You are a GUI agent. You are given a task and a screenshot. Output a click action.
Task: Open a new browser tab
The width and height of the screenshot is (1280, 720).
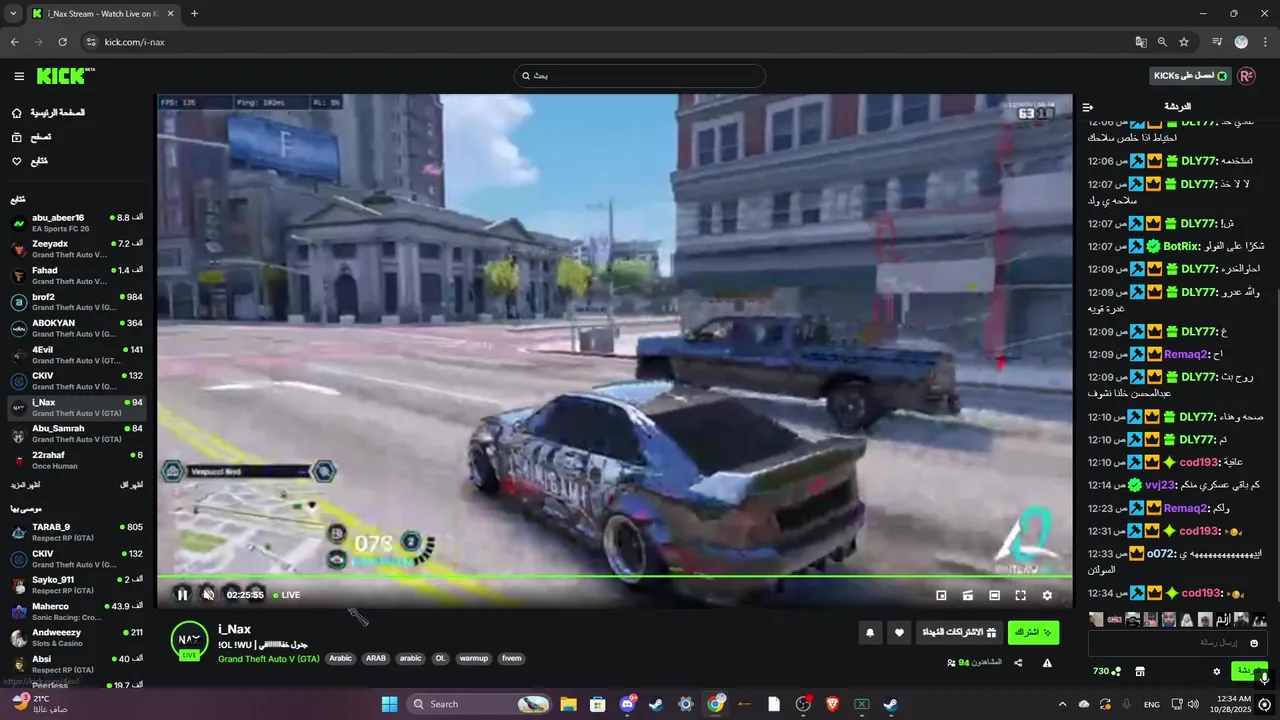point(194,14)
